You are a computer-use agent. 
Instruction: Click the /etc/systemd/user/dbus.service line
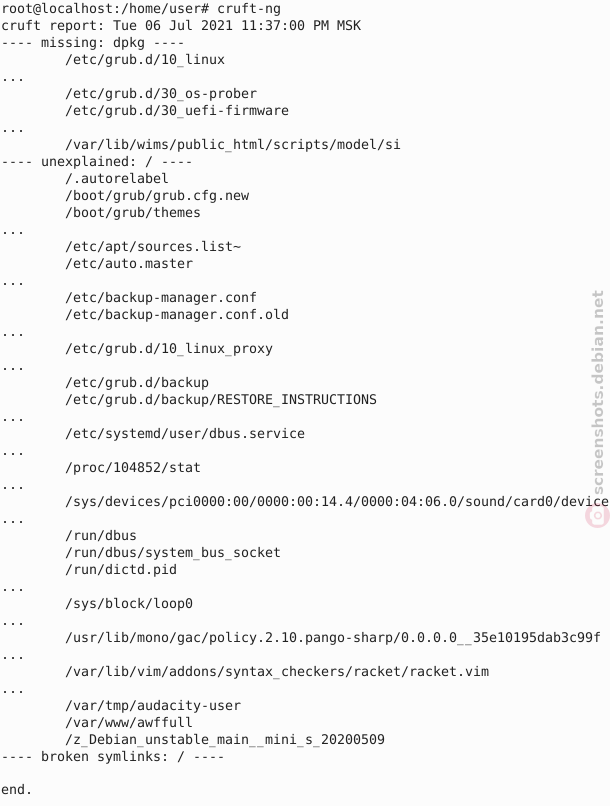pos(184,433)
